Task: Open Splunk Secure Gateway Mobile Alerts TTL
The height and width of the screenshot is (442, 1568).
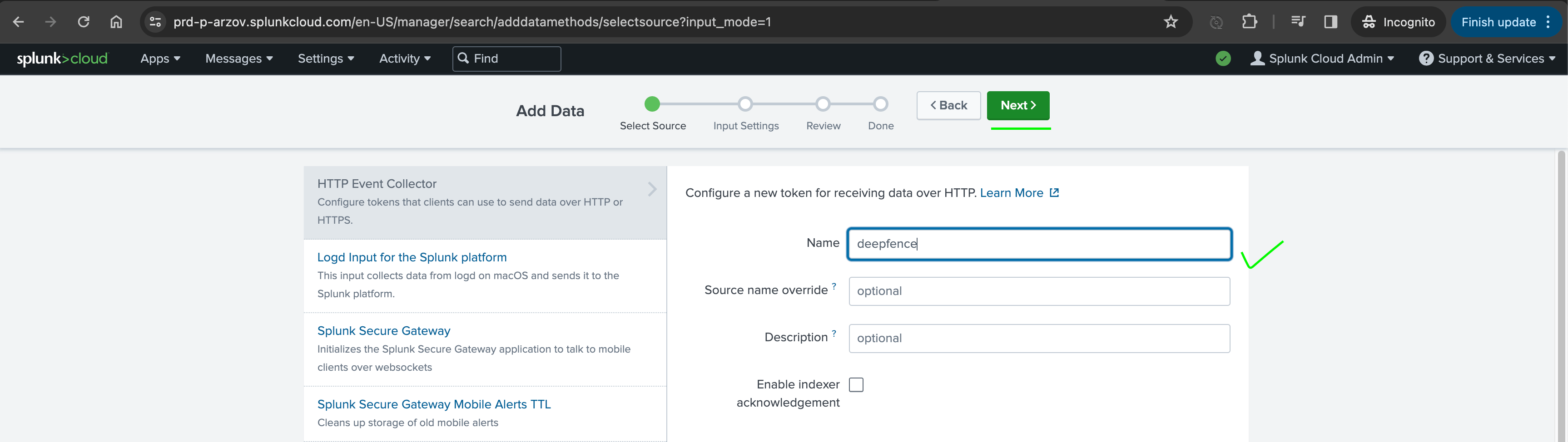Action: coord(433,405)
